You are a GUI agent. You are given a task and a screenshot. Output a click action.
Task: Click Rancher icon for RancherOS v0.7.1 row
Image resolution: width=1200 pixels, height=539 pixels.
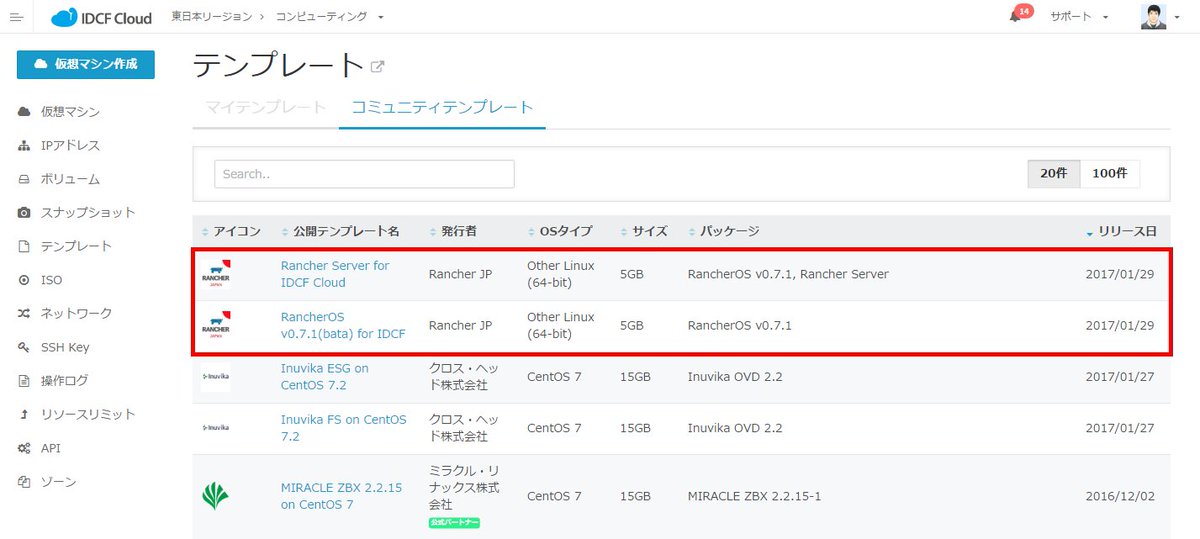click(x=216, y=325)
